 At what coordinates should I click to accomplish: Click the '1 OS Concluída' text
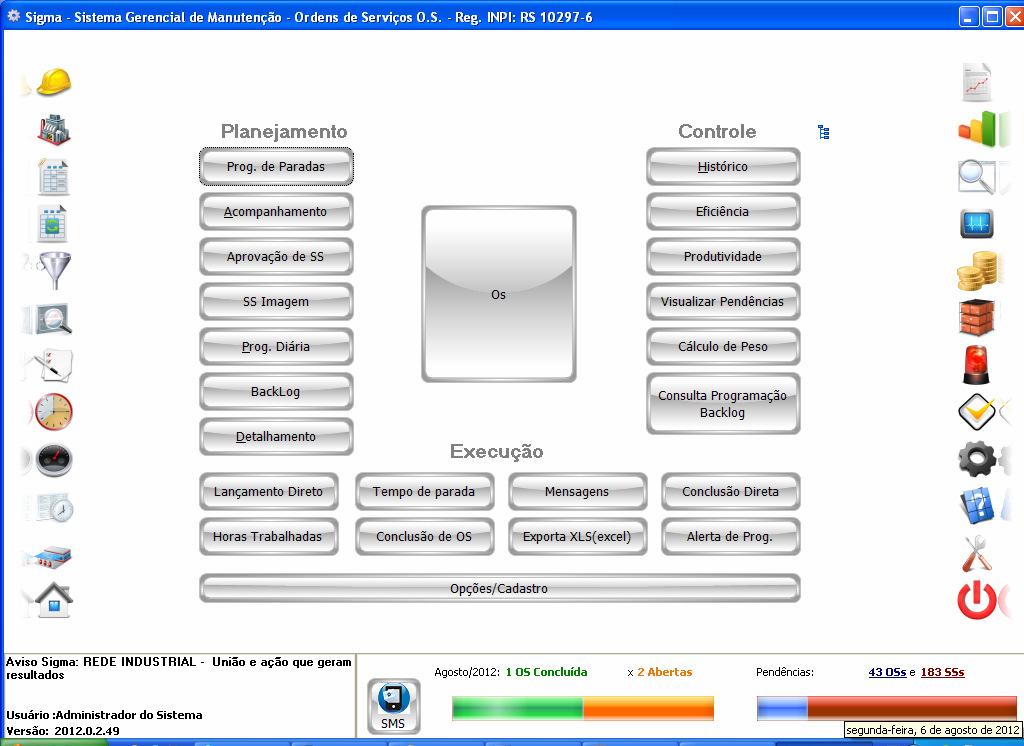point(546,672)
